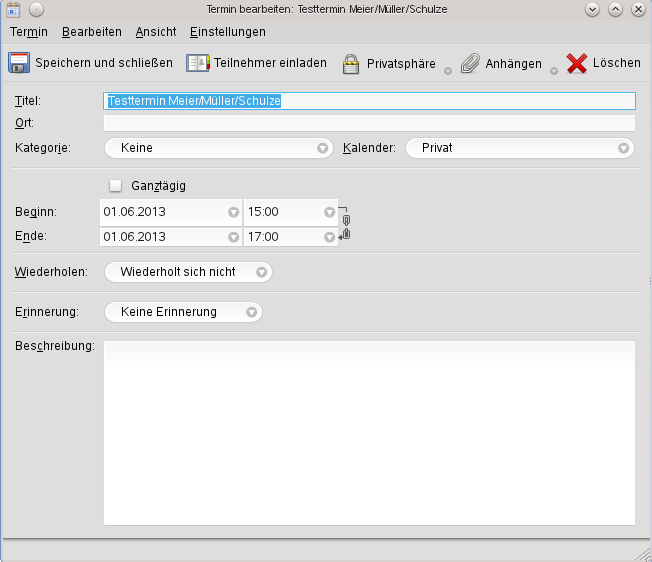Open Anhängen dropdown arrow
The height and width of the screenshot is (562, 652).
[554, 71]
